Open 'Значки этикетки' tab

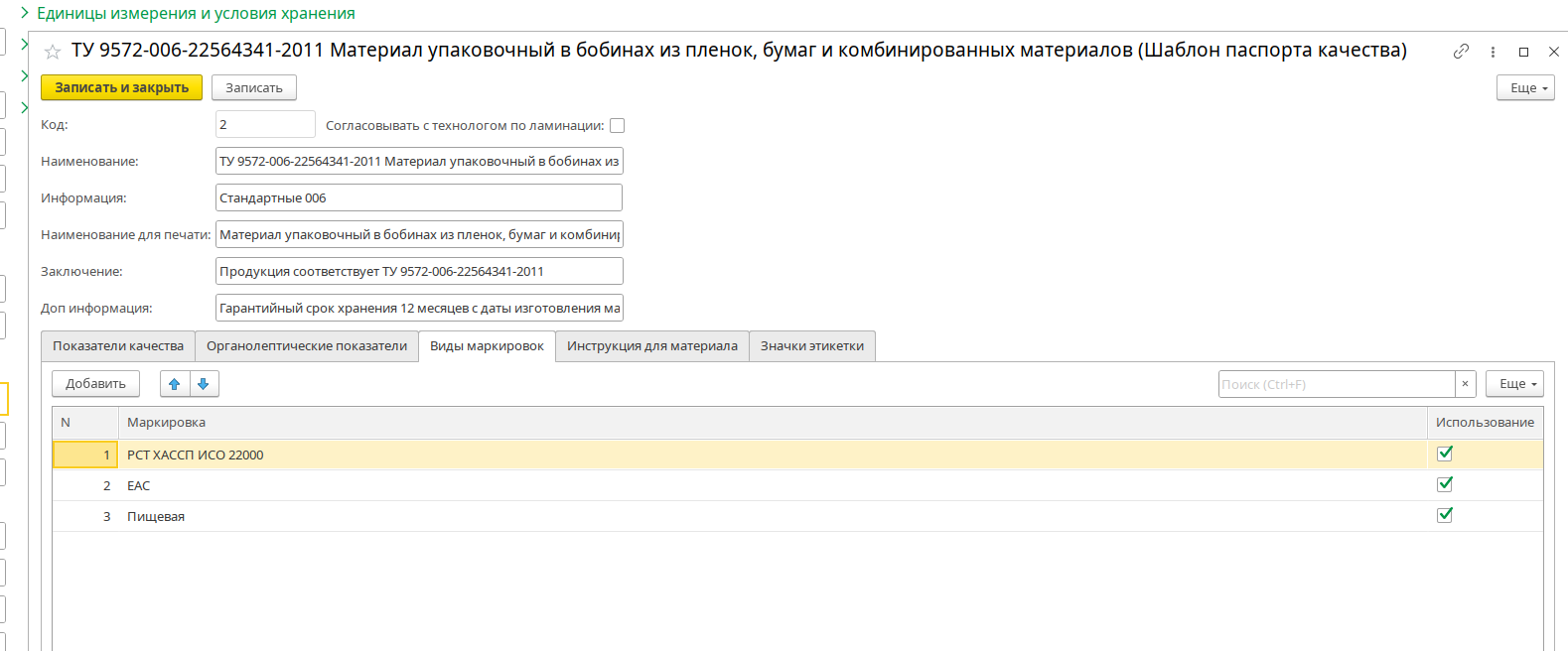point(811,346)
